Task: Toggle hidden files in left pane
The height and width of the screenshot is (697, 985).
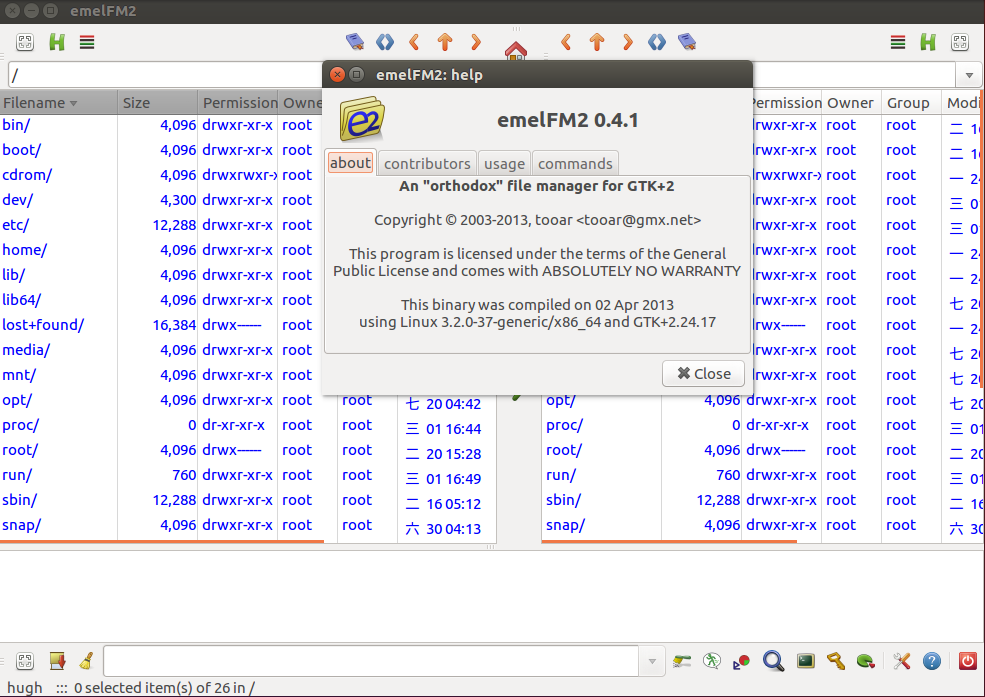Action: tap(57, 42)
